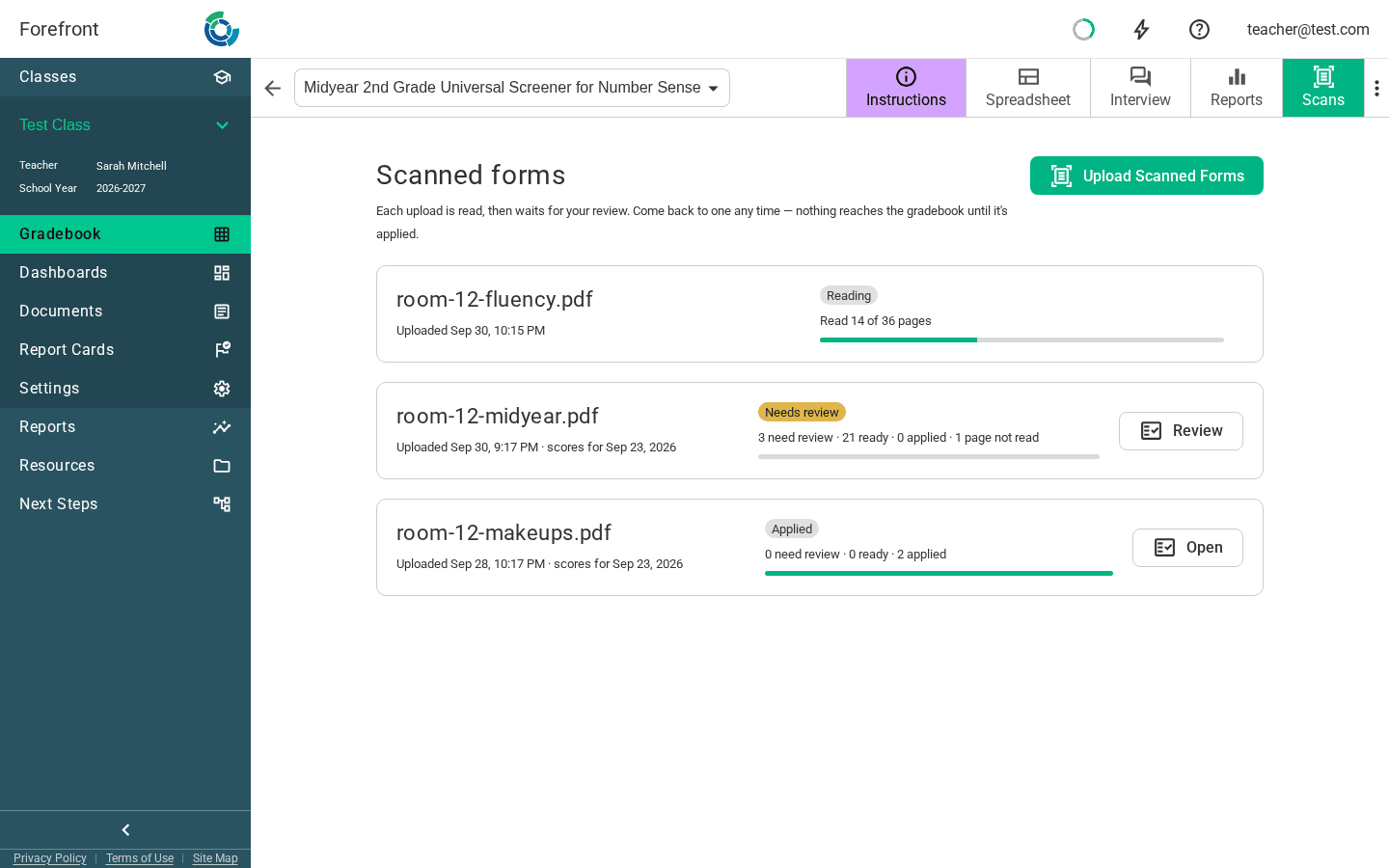The width and height of the screenshot is (1389, 868).
Task: Click the Next Steps tree icon
Action: tap(222, 504)
